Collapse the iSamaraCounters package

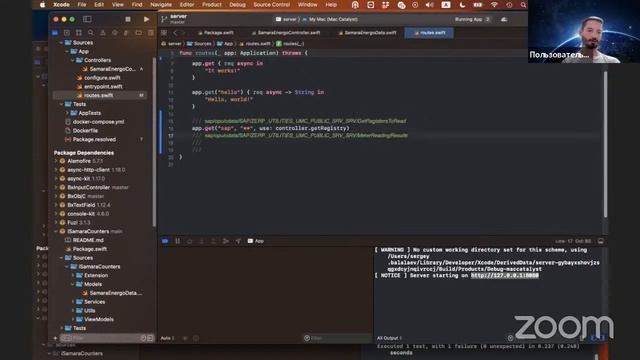click(x=56, y=231)
